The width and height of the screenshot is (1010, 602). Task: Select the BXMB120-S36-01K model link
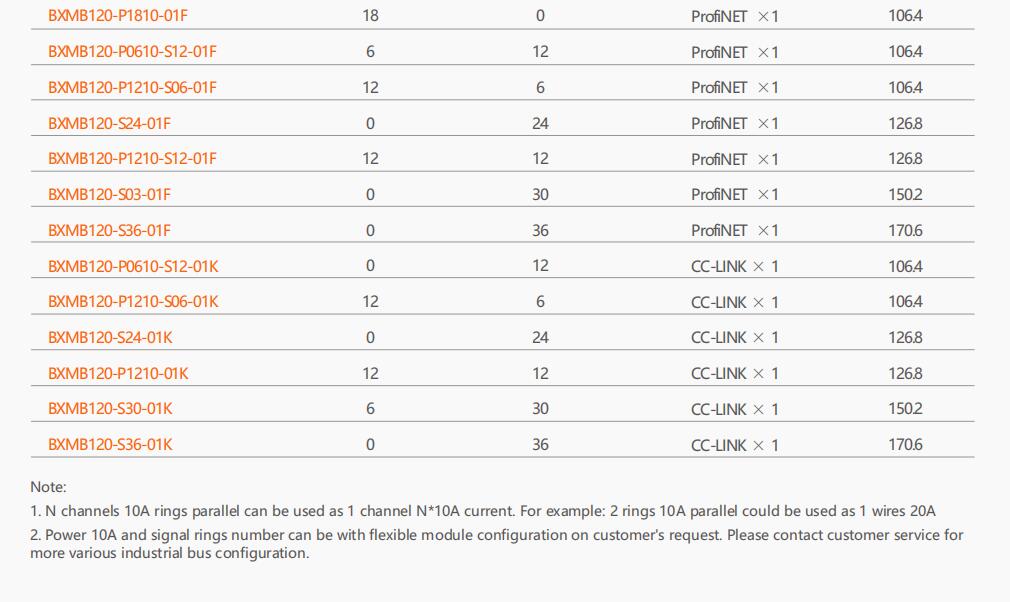point(110,444)
